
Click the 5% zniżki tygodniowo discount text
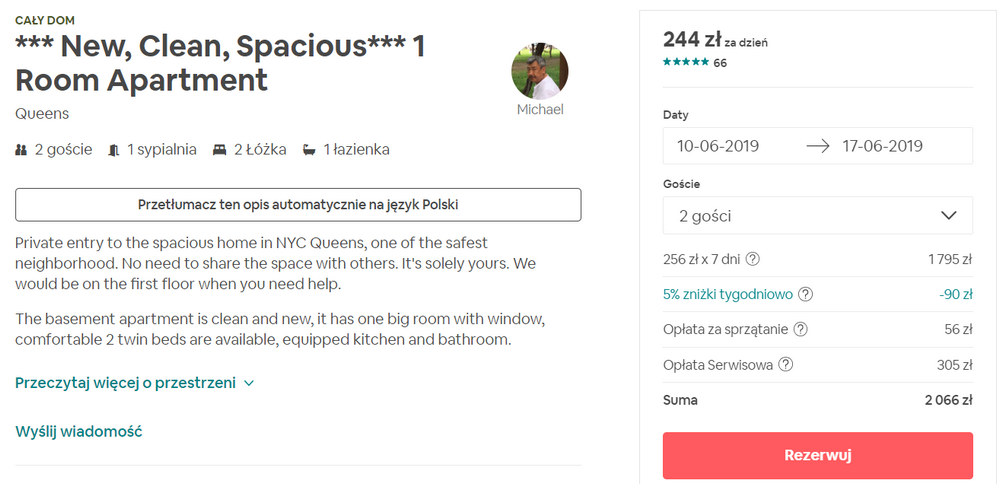728,295
